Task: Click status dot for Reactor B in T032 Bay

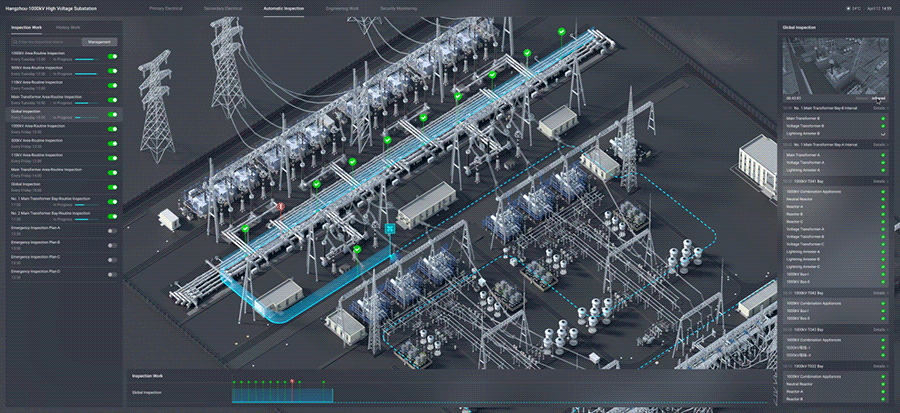Action: point(883,399)
